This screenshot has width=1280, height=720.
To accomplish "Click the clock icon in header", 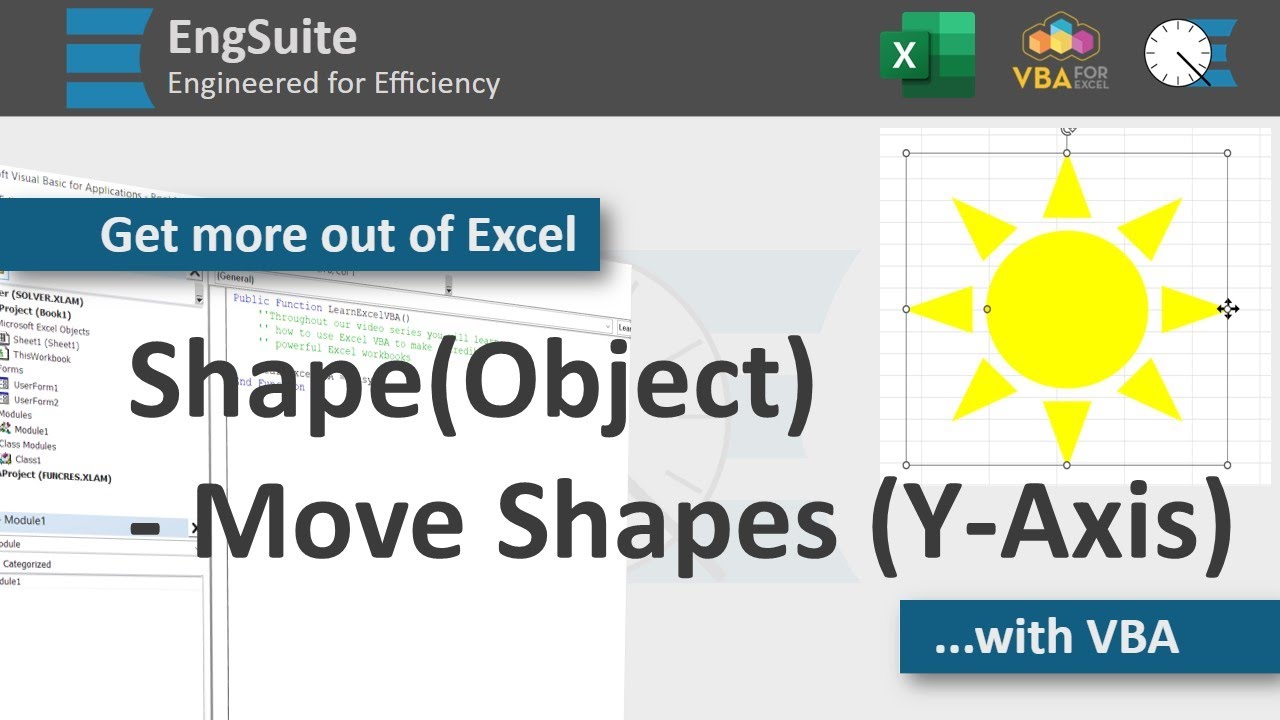I will (1180, 54).
